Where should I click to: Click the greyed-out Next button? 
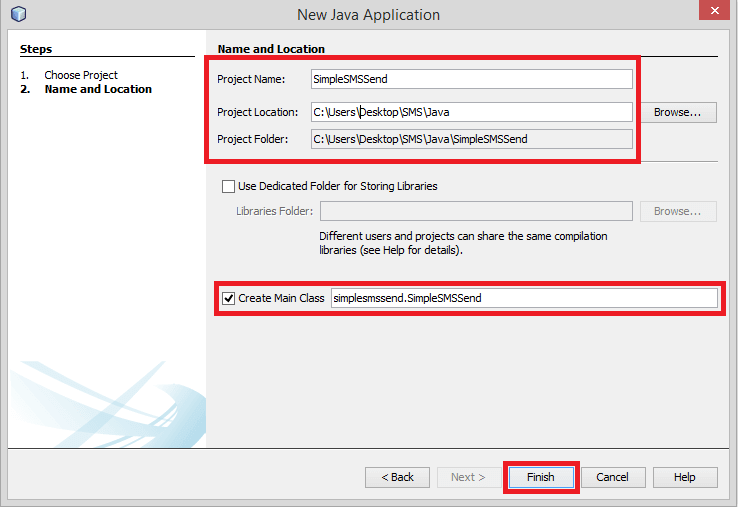pos(468,477)
